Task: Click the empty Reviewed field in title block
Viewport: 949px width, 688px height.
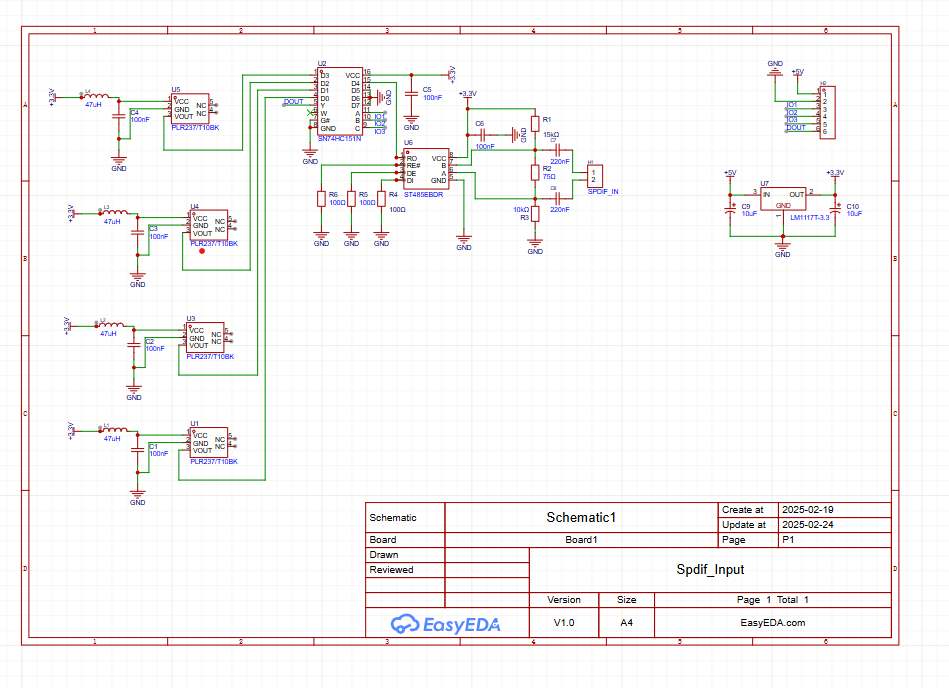Action: pyautogui.click(x=487, y=570)
